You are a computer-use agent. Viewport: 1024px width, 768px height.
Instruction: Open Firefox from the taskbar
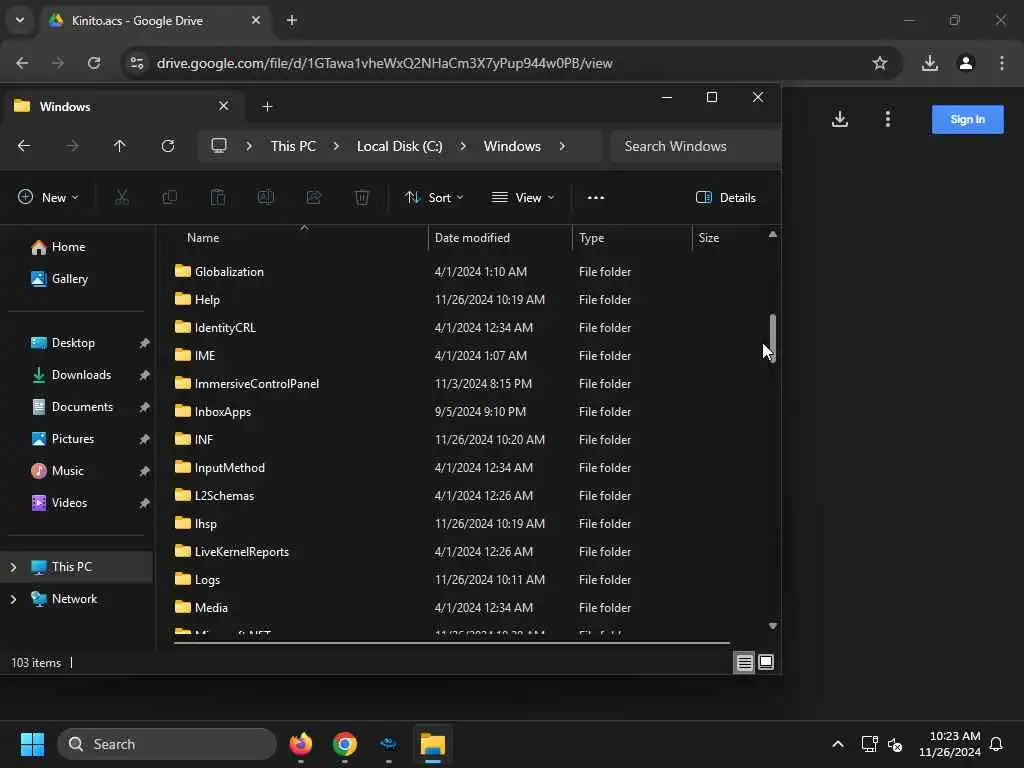click(x=301, y=744)
